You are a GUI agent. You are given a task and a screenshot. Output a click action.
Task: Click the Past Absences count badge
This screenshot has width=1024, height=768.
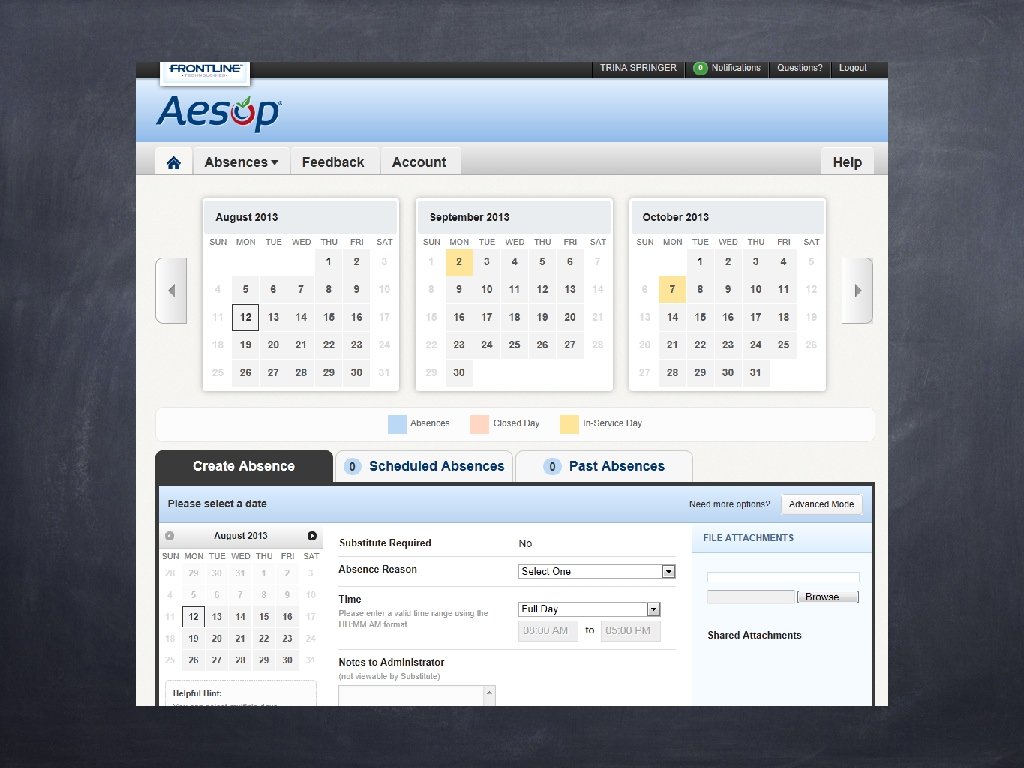[x=552, y=466]
